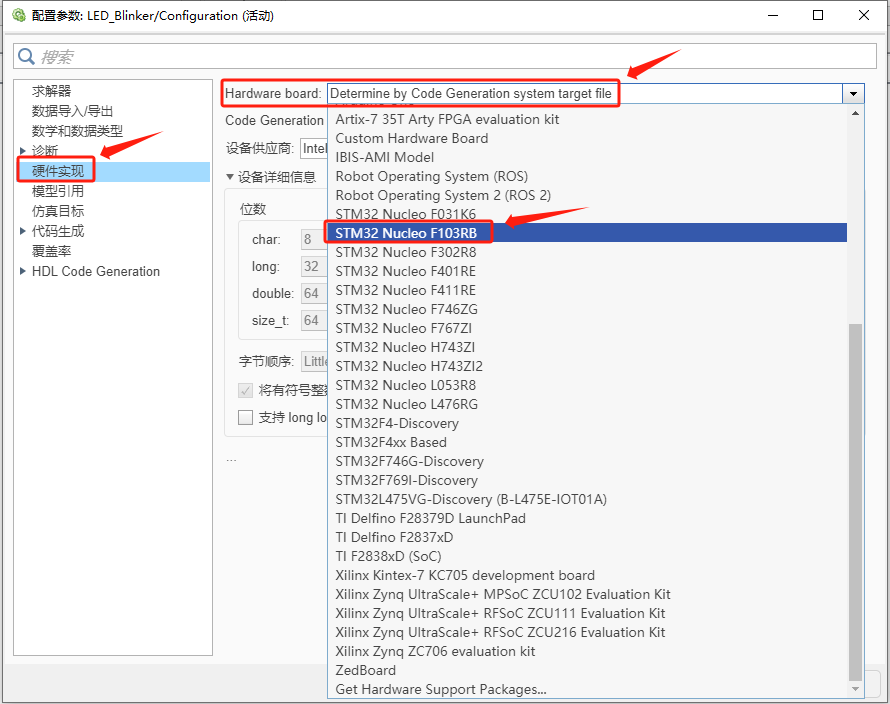Open the Hardware board dropdown arrow

click(x=853, y=93)
